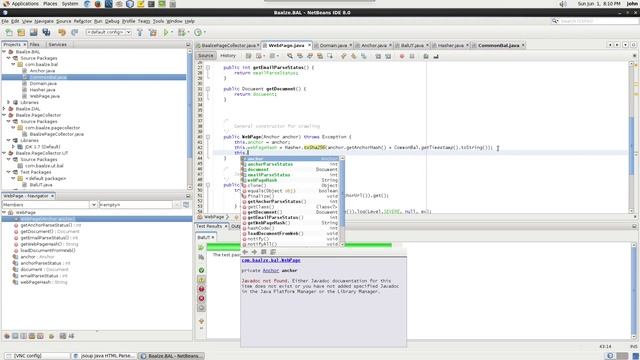This screenshot has width=640, height=360.
Task: Toggle the green Show Passed tests filter
Action: click(x=201, y=270)
